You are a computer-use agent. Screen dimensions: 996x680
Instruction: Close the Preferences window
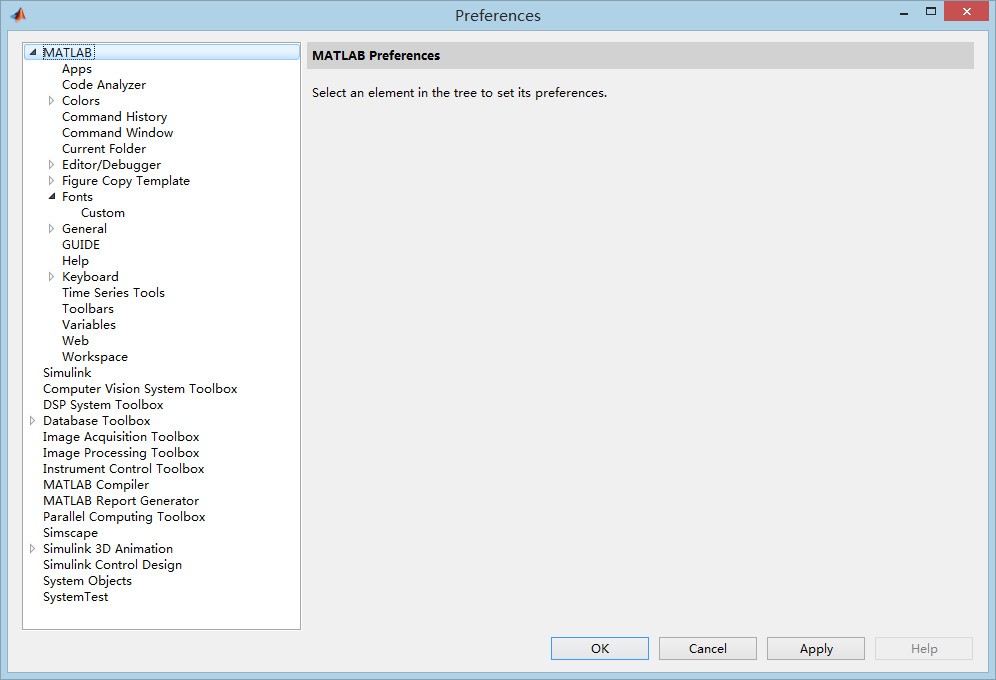click(968, 12)
